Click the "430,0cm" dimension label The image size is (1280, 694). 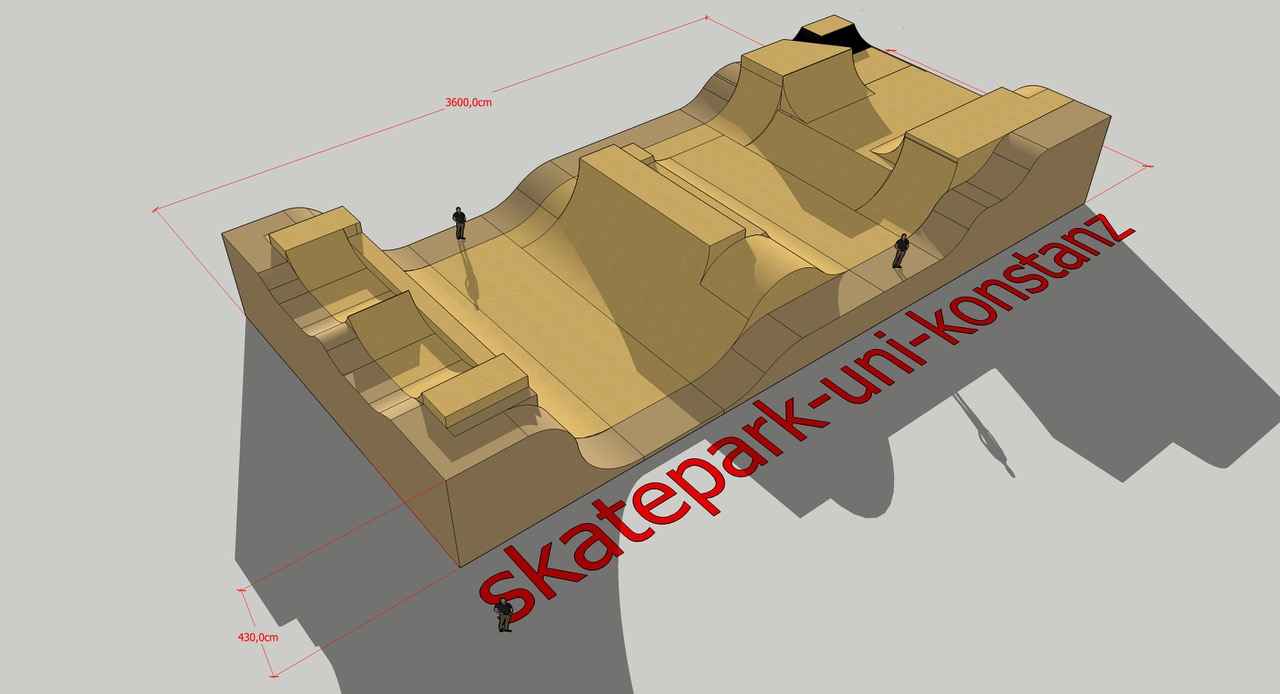point(258,637)
